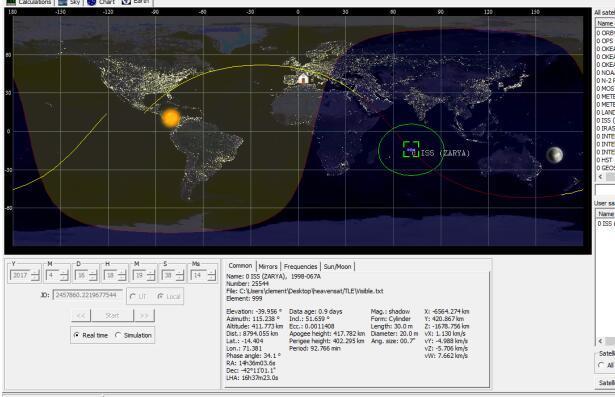The image size is (615, 397).
Task: Open the Earth tab
Action: point(136,2)
